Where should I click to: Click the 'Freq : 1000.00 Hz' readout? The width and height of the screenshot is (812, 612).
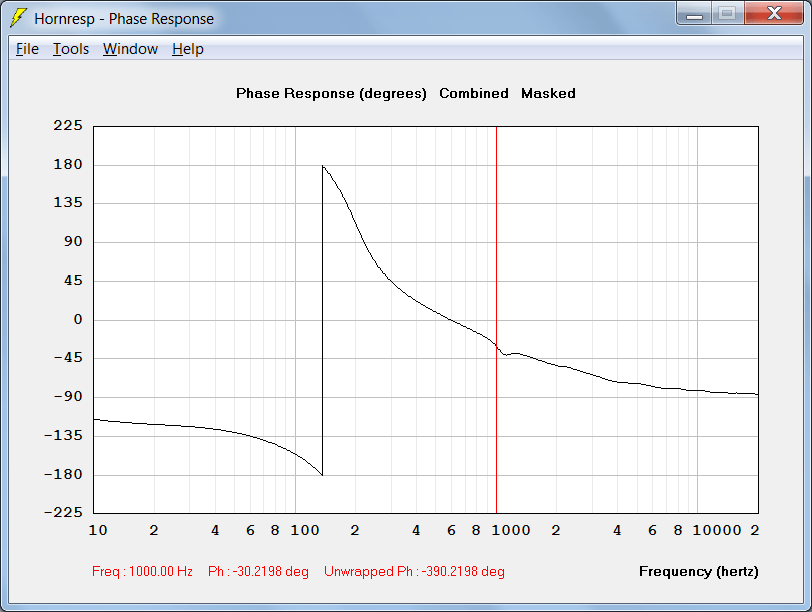[142, 572]
